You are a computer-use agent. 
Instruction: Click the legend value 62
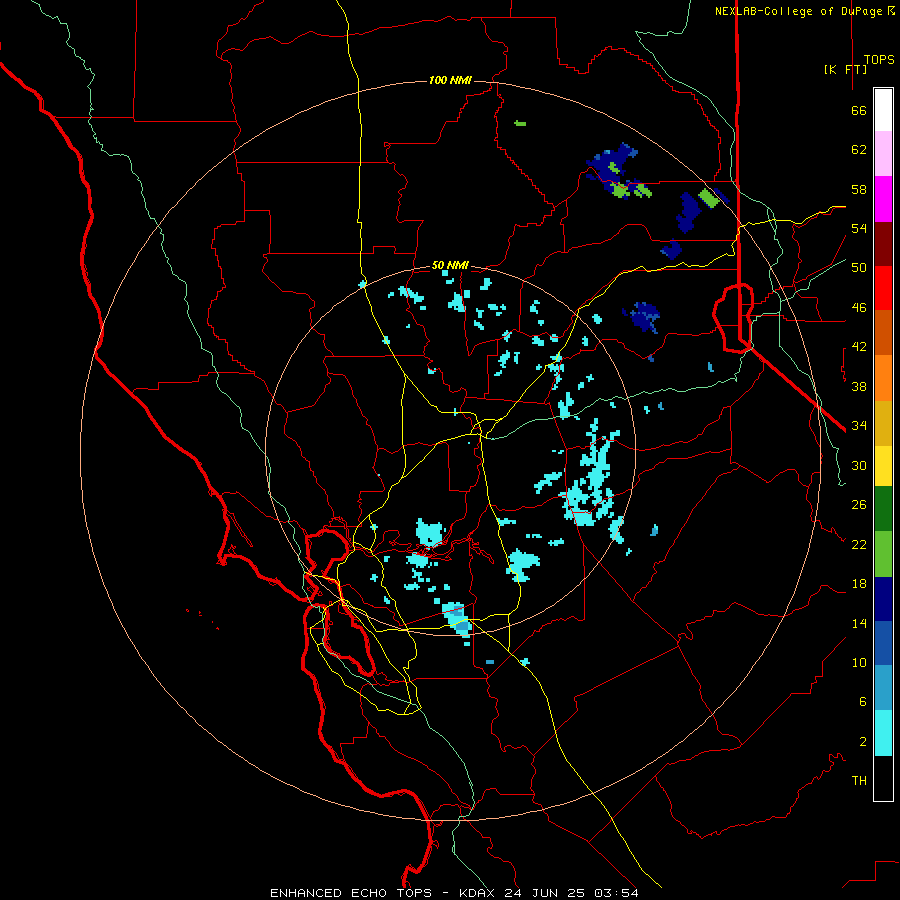pyautogui.click(x=859, y=150)
